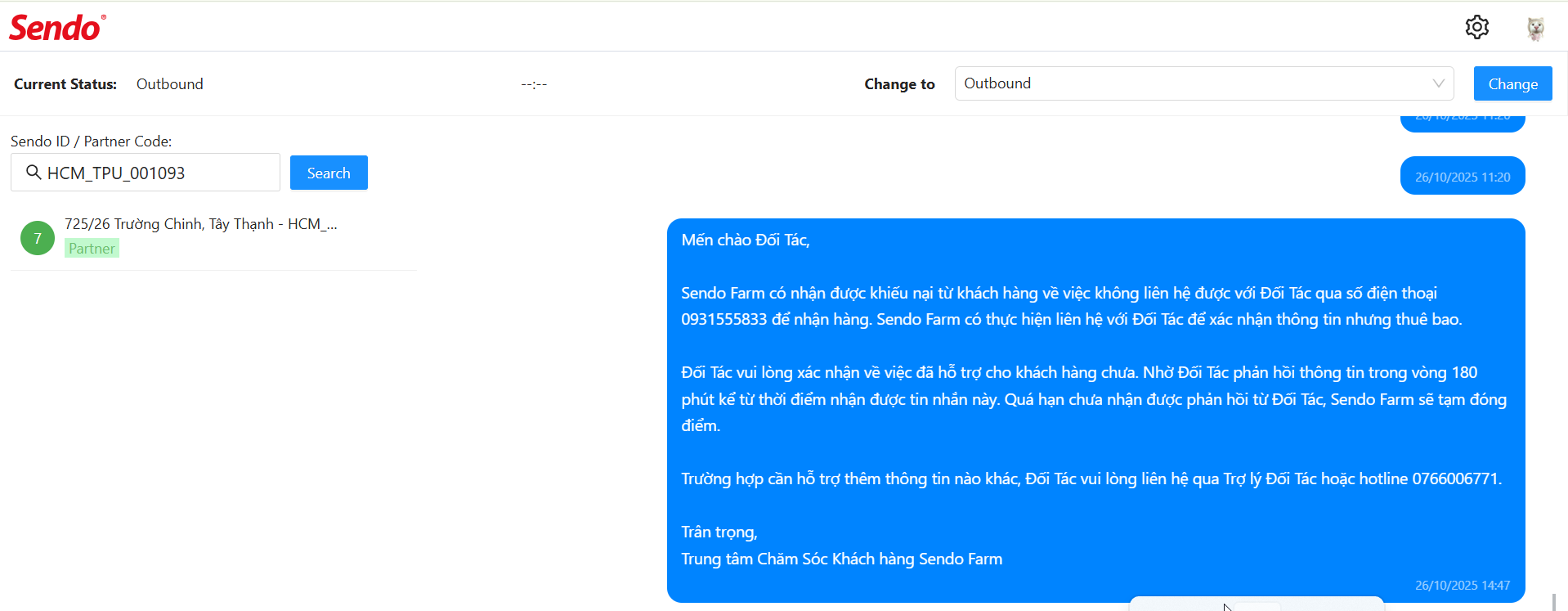Click the Change button
1568x611 pixels.
coord(1512,83)
